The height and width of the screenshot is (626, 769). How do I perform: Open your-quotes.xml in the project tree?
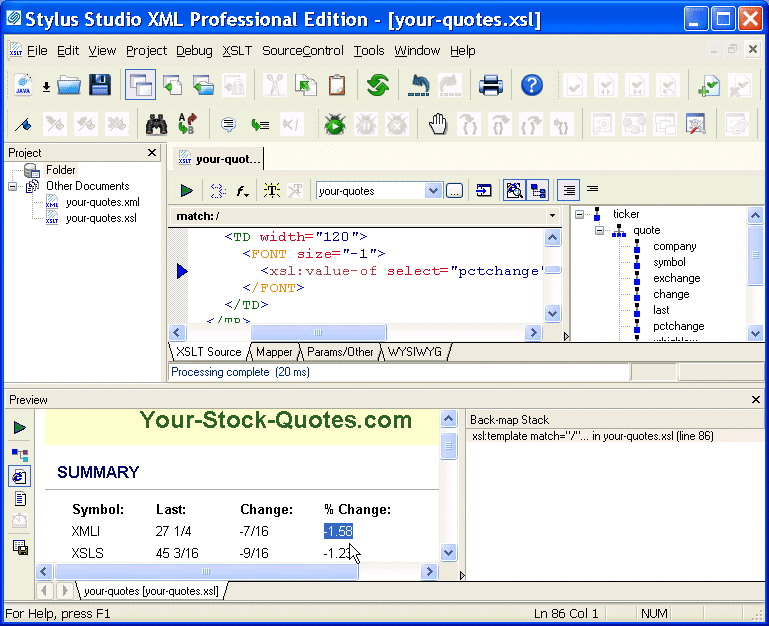click(102, 202)
